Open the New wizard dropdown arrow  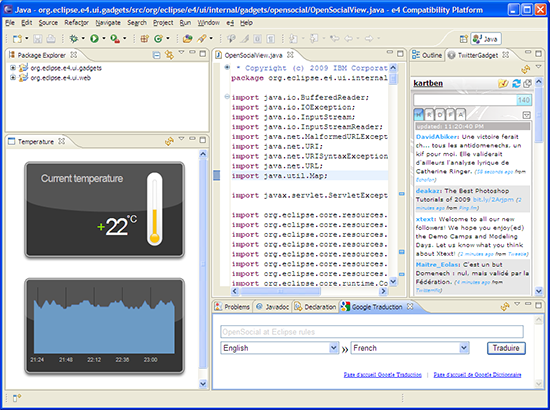coord(26,39)
